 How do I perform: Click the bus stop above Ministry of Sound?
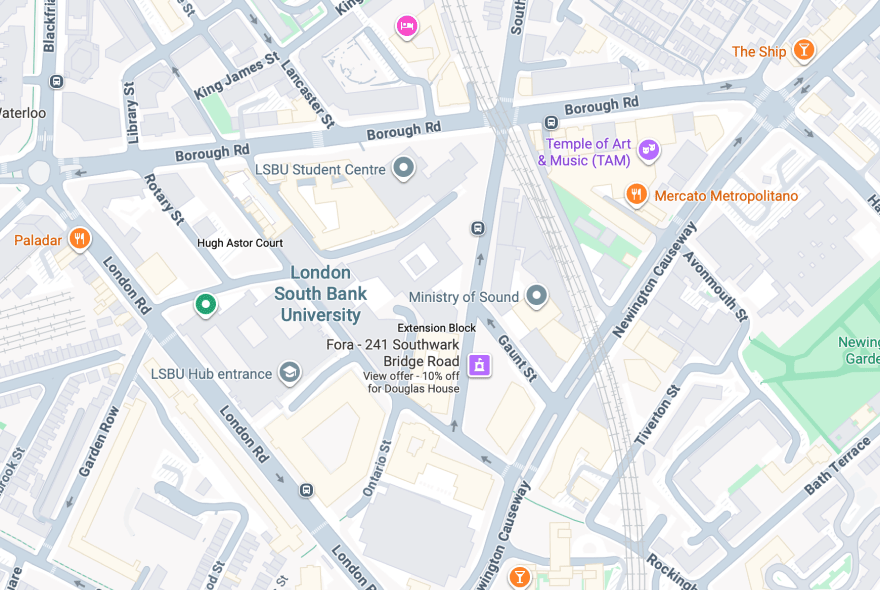[478, 228]
